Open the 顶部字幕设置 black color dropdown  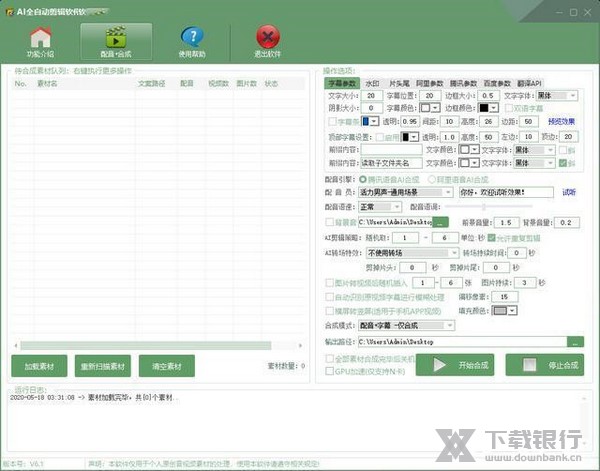coord(414,137)
